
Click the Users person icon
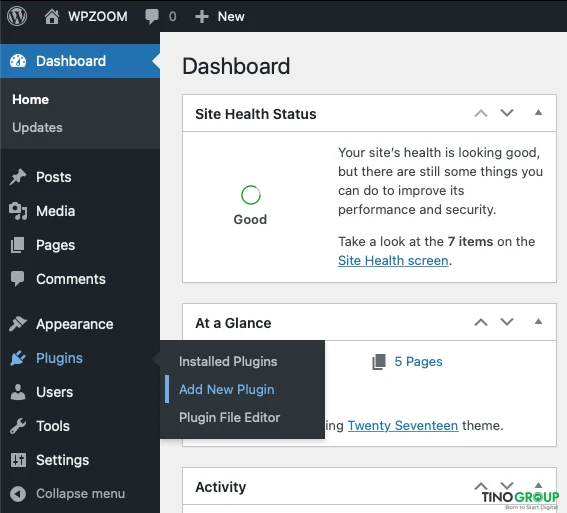click(x=18, y=392)
